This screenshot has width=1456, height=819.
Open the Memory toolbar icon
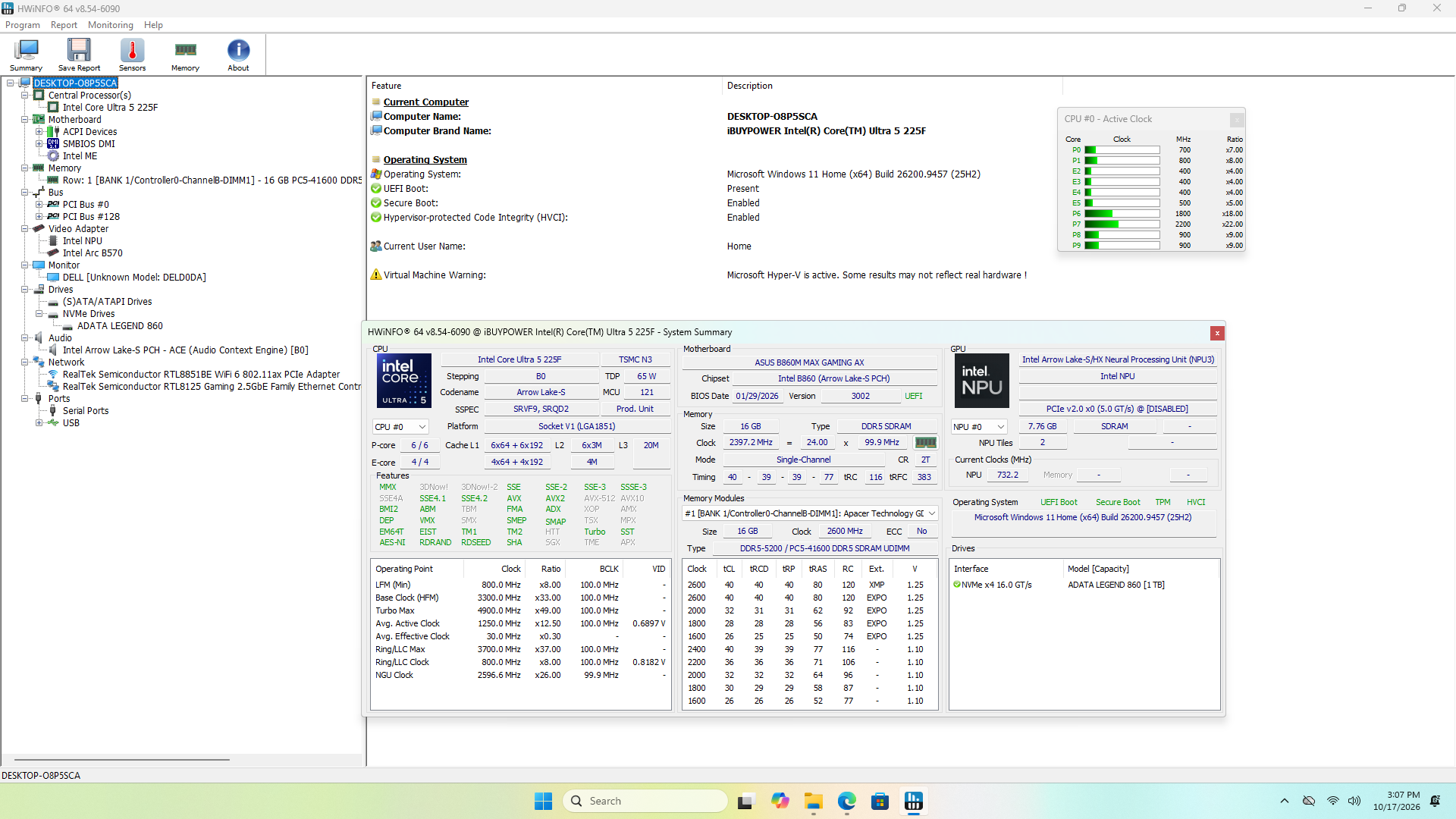pos(185,54)
